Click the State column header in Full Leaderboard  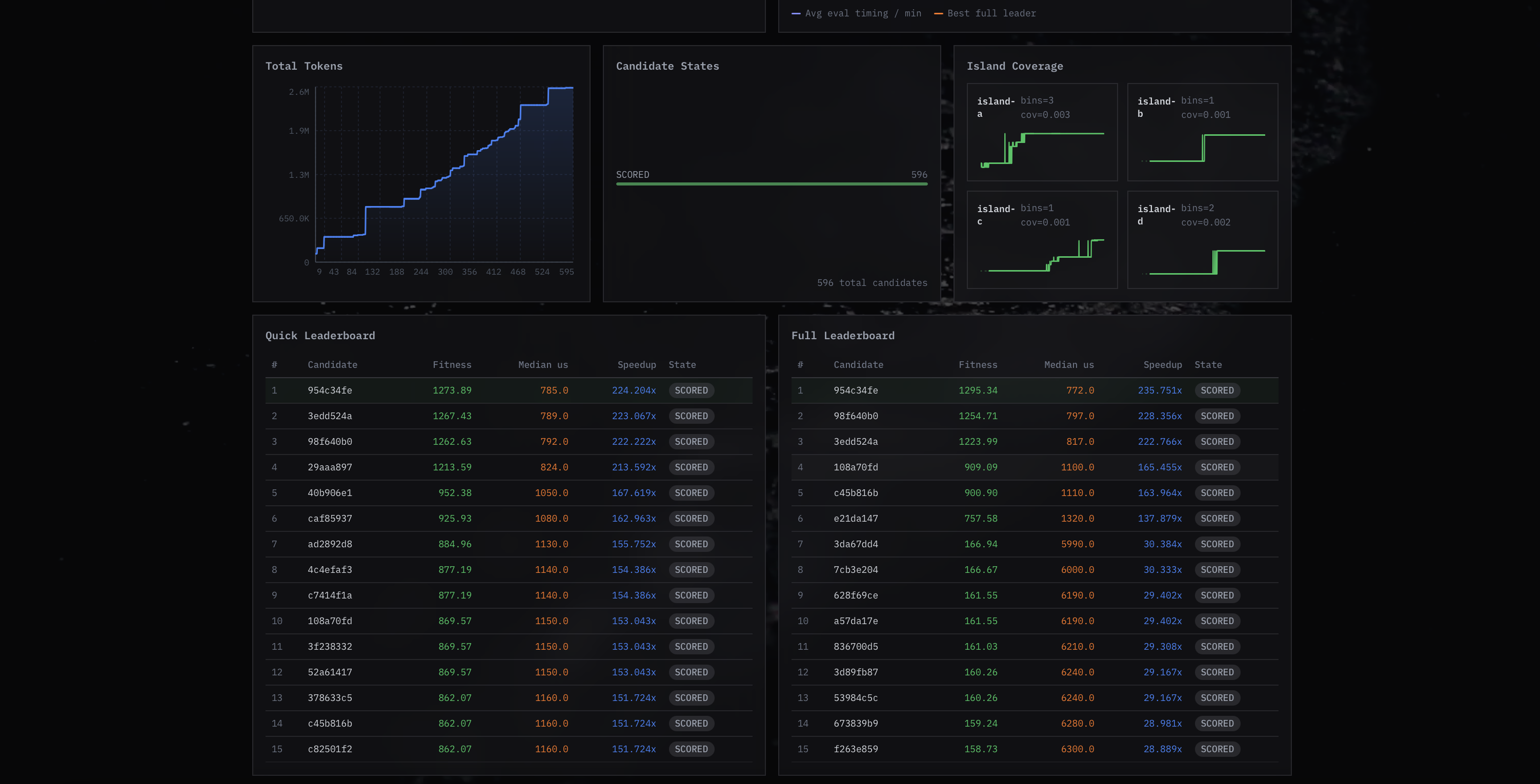pos(1208,364)
